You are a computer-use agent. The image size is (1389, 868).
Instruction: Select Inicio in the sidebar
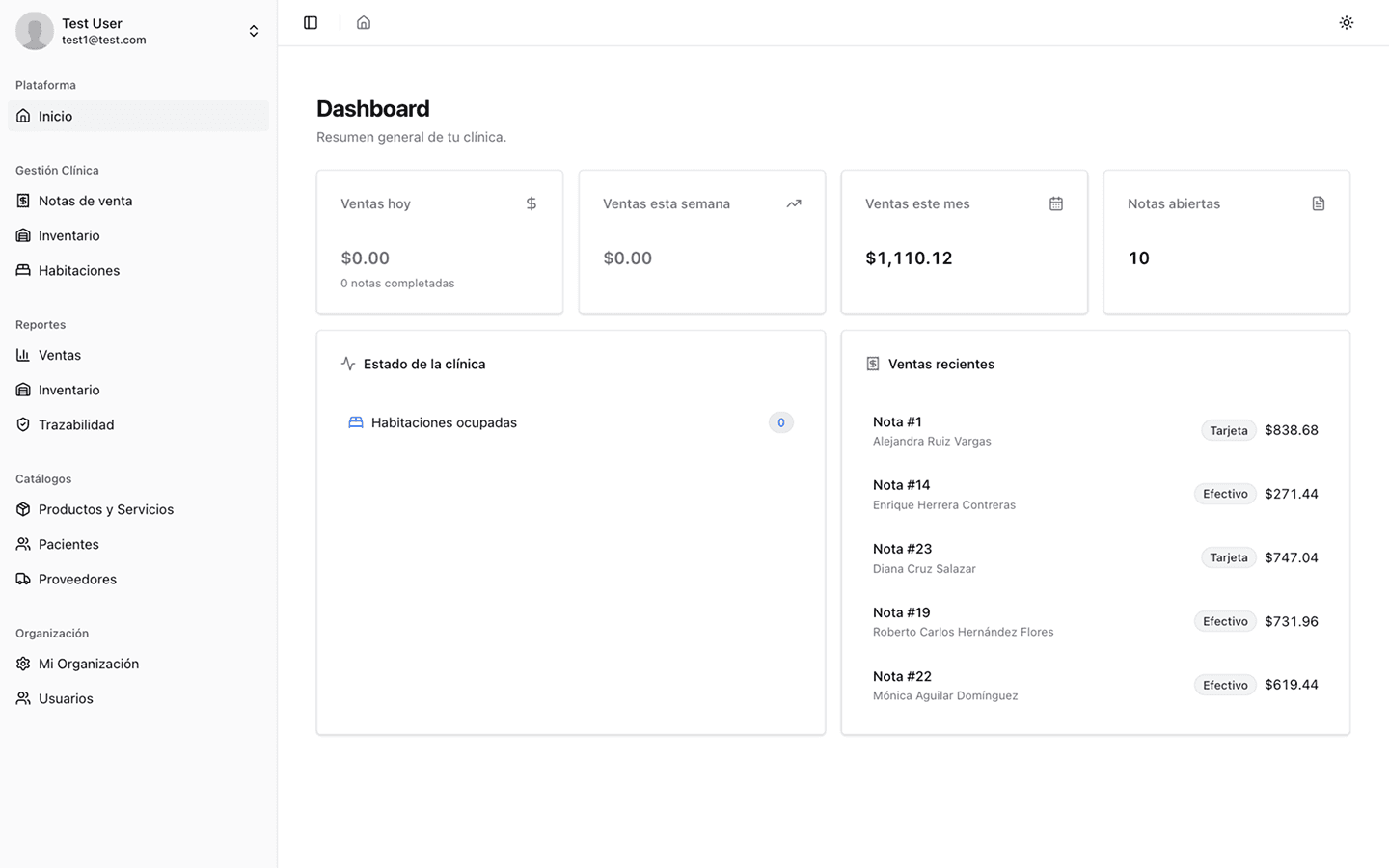[55, 116]
